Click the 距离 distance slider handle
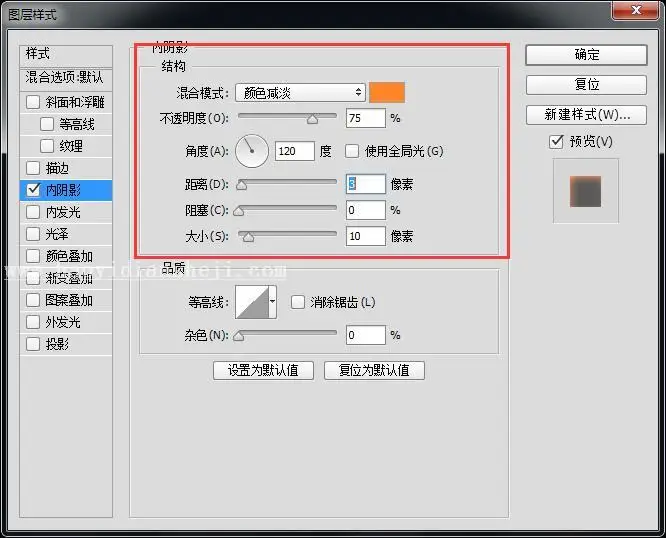This screenshot has width=666, height=538. (x=241, y=185)
